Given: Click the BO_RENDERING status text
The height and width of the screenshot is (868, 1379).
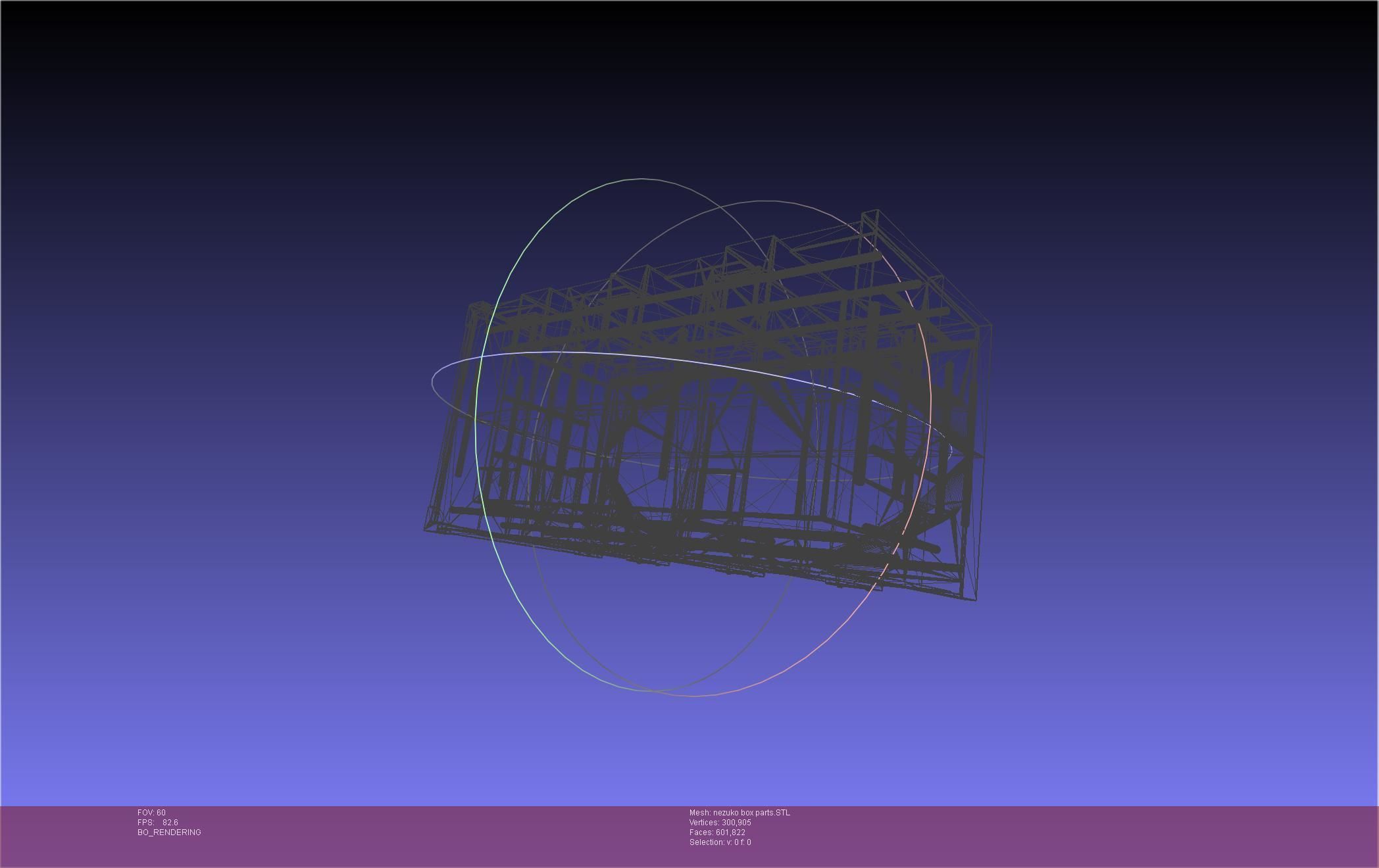Looking at the screenshot, I should (x=169, y=832).
